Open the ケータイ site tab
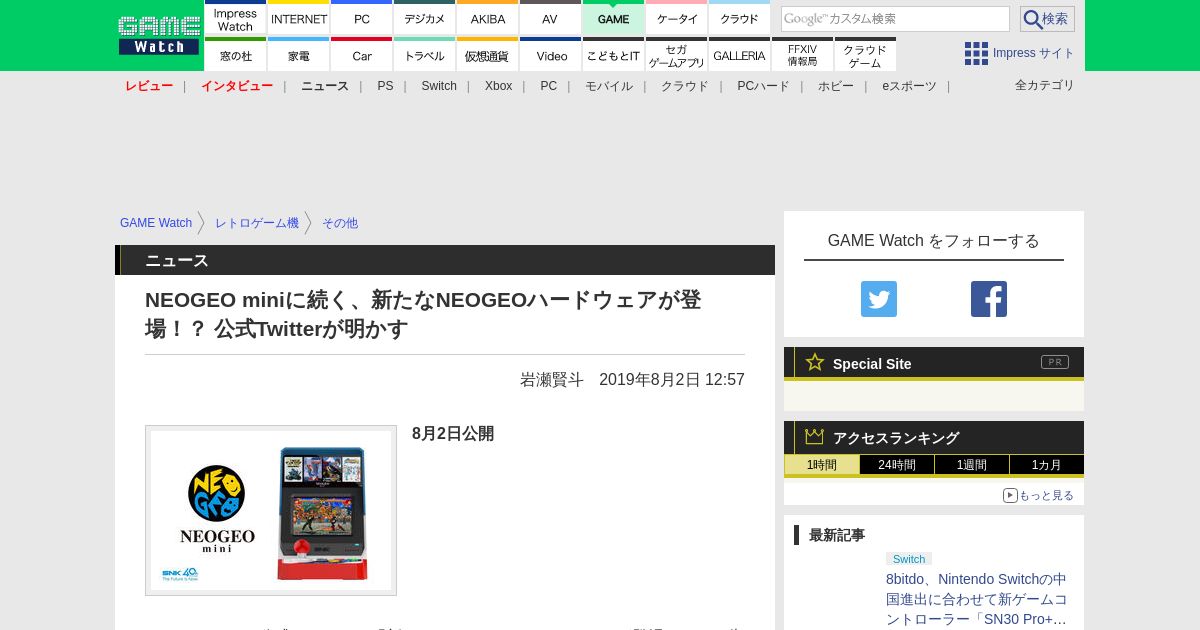Screen dimensions: 1200x630 (x=677, y=18)
